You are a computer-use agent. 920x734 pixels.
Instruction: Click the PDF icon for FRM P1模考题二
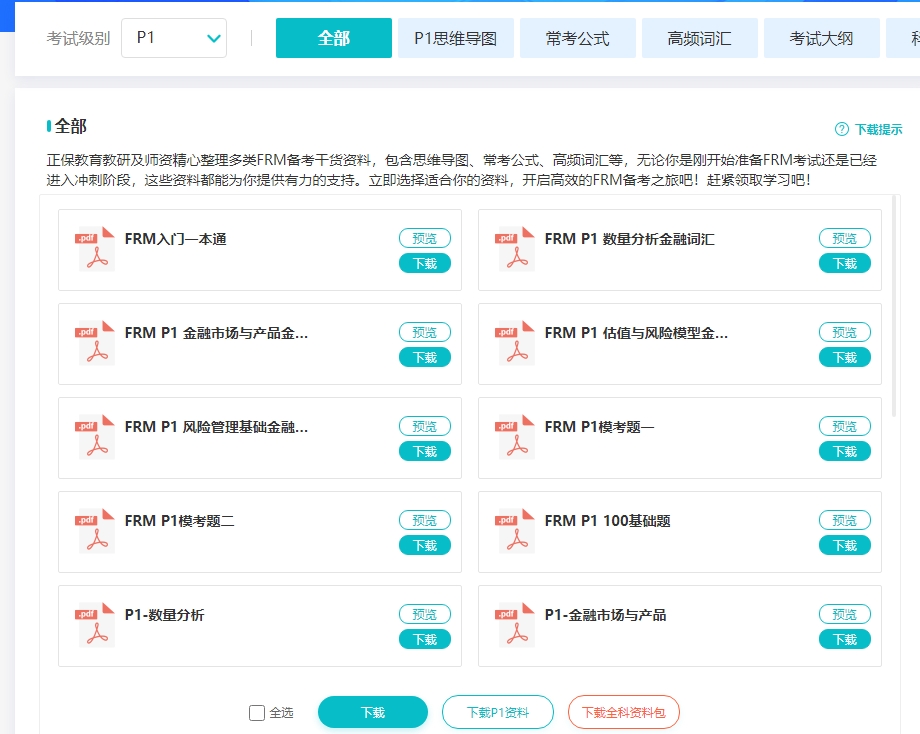tap(95, 531)
